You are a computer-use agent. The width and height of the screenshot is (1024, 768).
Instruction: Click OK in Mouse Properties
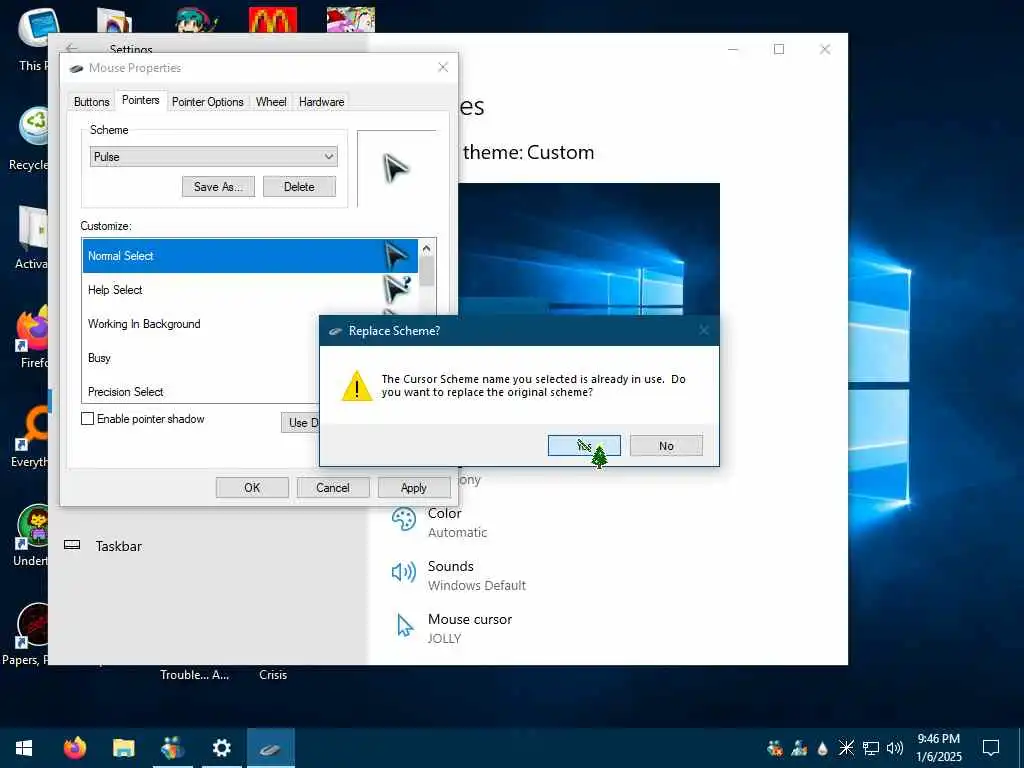click(252, 488)
